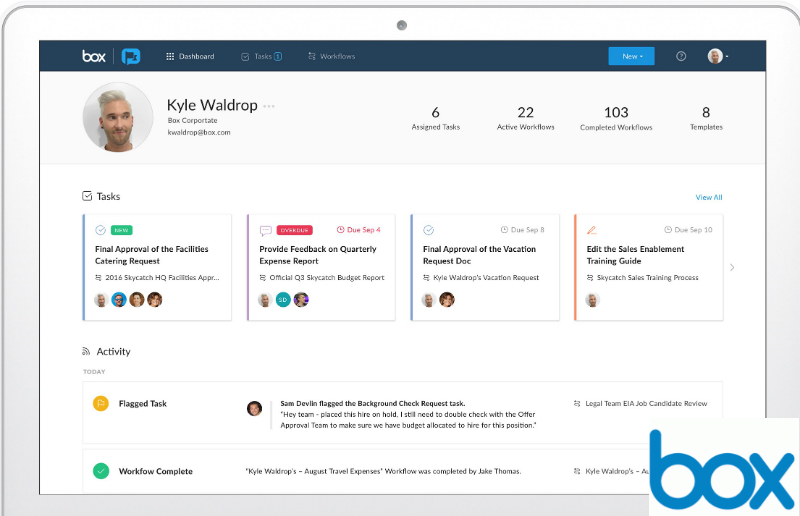The width and height of the screenshot is (800, 516).
Task: Click the Activity feed icon
Action: pyautogui.click(x=87, y=352)
